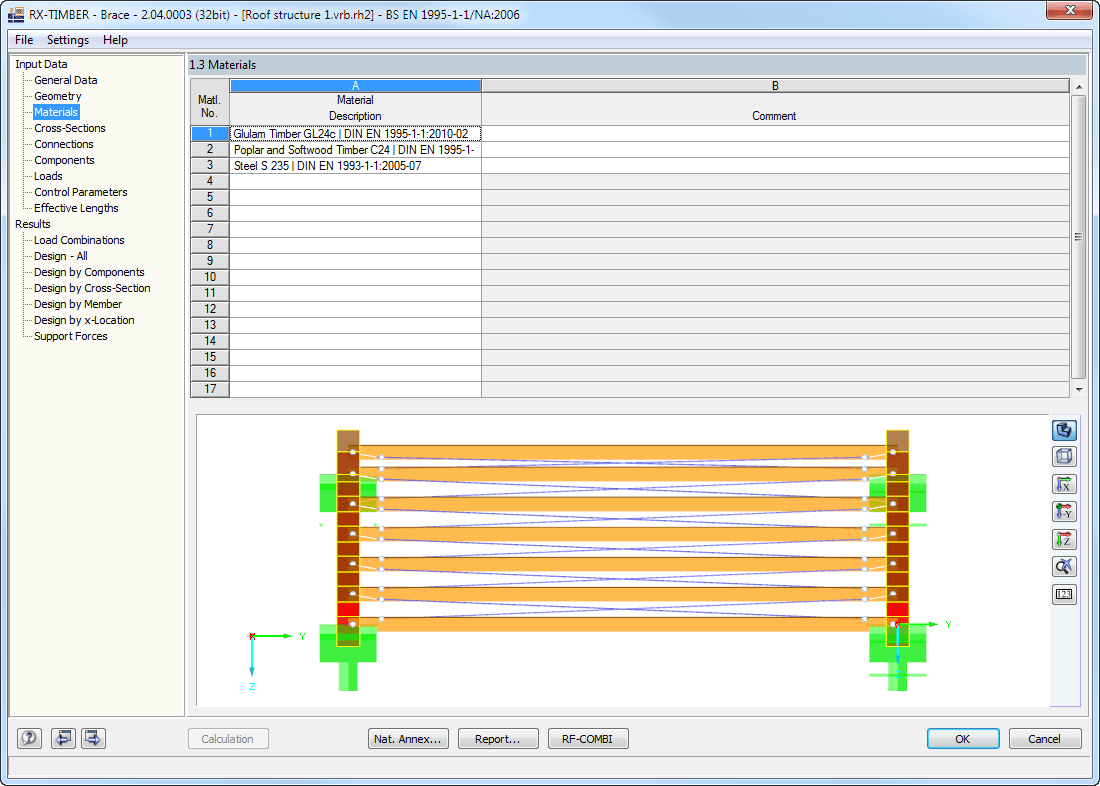Go to the previous input window
1100x786 pixels.
63,738
